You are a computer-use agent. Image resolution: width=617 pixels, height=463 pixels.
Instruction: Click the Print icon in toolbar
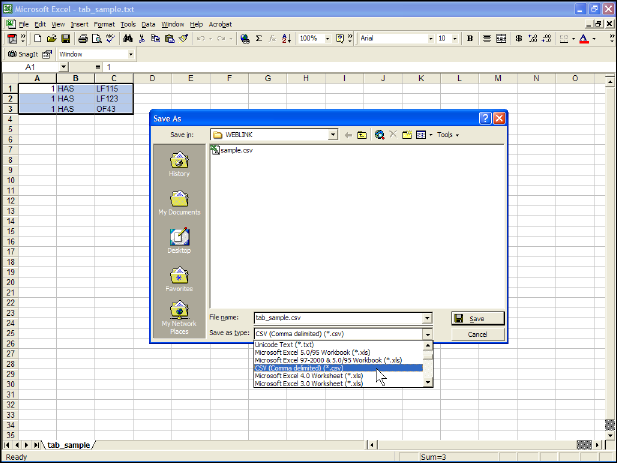tap(83, 39)
